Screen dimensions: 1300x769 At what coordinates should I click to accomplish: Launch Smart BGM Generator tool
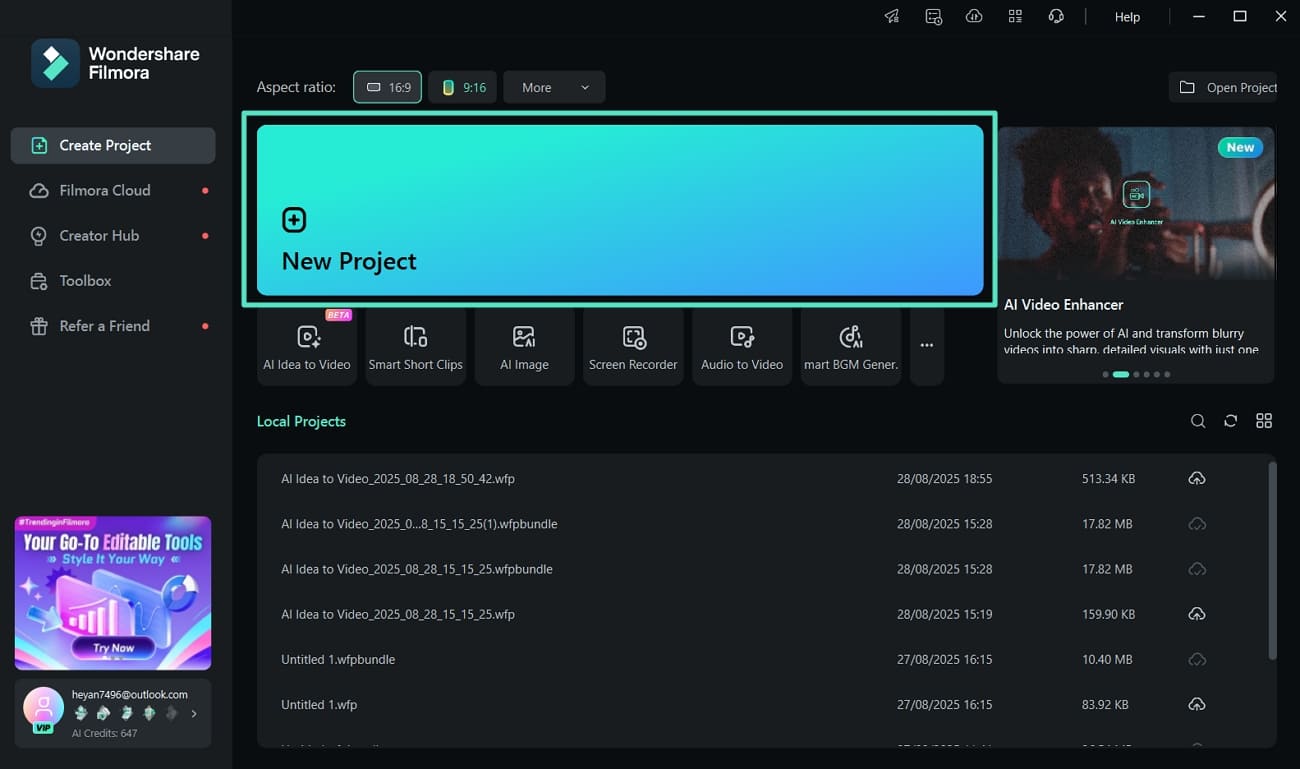[x=851, y=346]
